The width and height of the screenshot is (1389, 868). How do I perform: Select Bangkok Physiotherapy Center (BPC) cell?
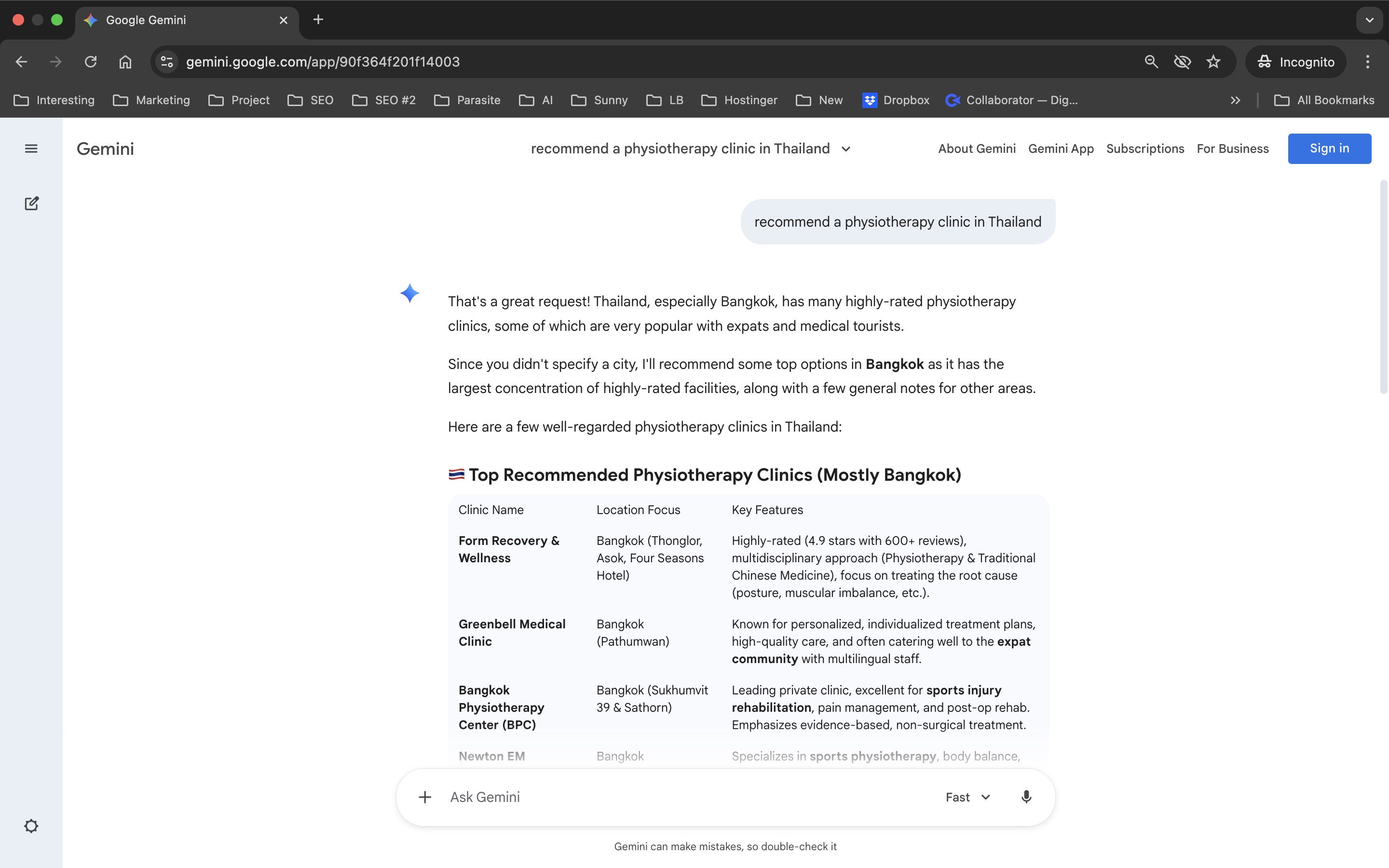pyautogui.click(x=501, y=707)
